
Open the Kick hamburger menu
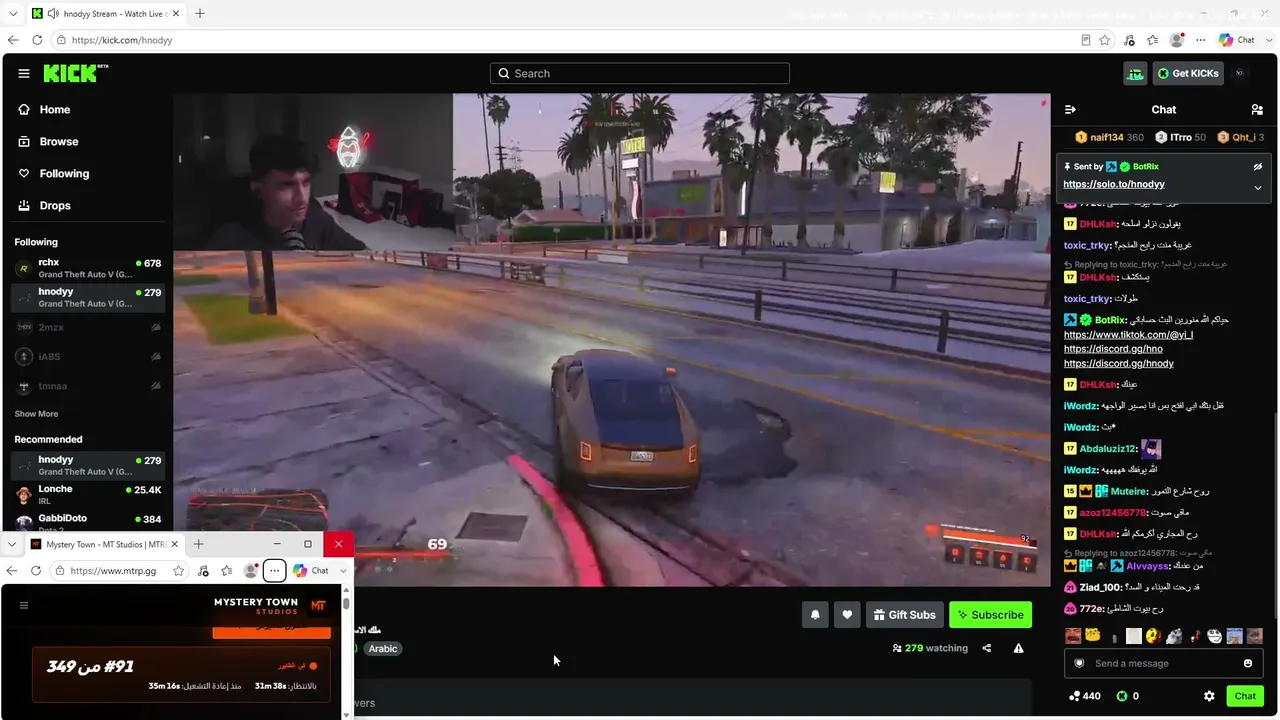[24, 73]
